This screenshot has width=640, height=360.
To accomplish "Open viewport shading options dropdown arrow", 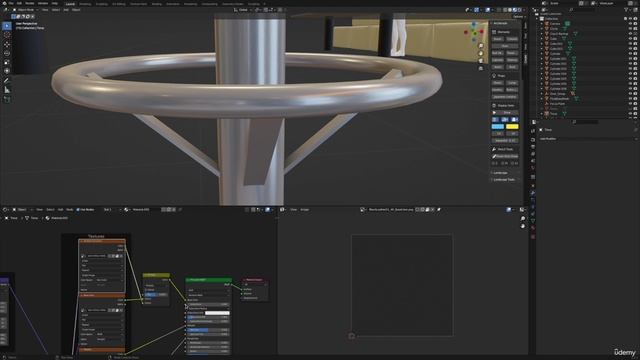I will [524, 10].
